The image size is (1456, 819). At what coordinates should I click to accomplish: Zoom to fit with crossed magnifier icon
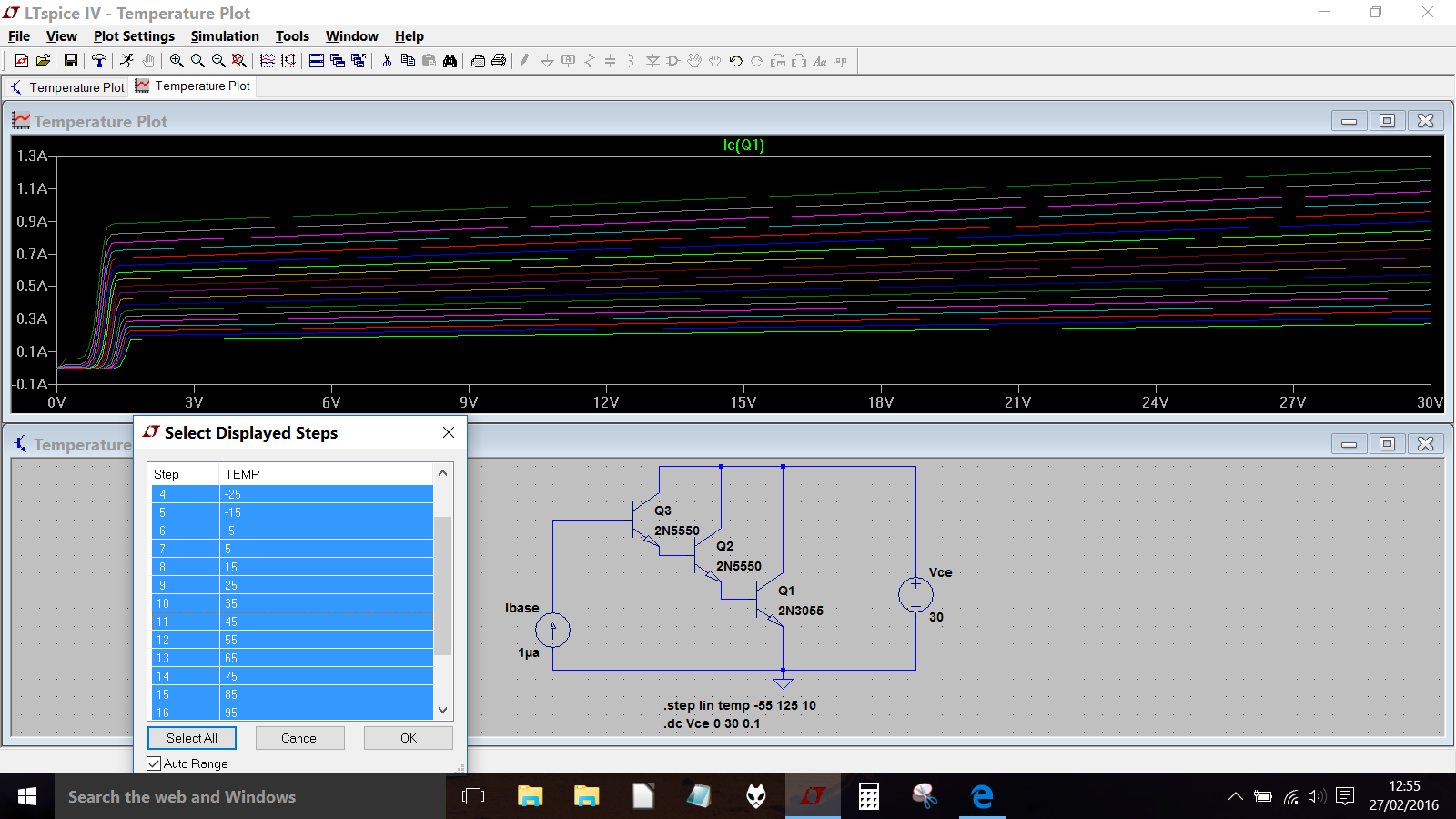[x=239, y=61]
